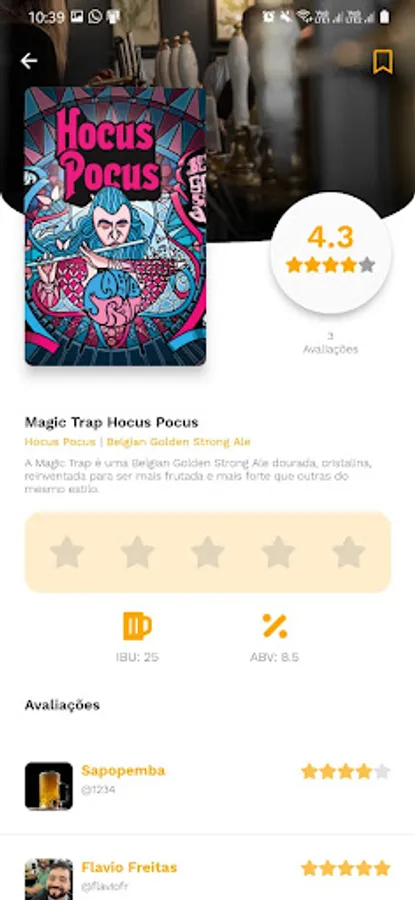415x900 pixels.
Task: Rate the beer one star
Action: point(67,552)
